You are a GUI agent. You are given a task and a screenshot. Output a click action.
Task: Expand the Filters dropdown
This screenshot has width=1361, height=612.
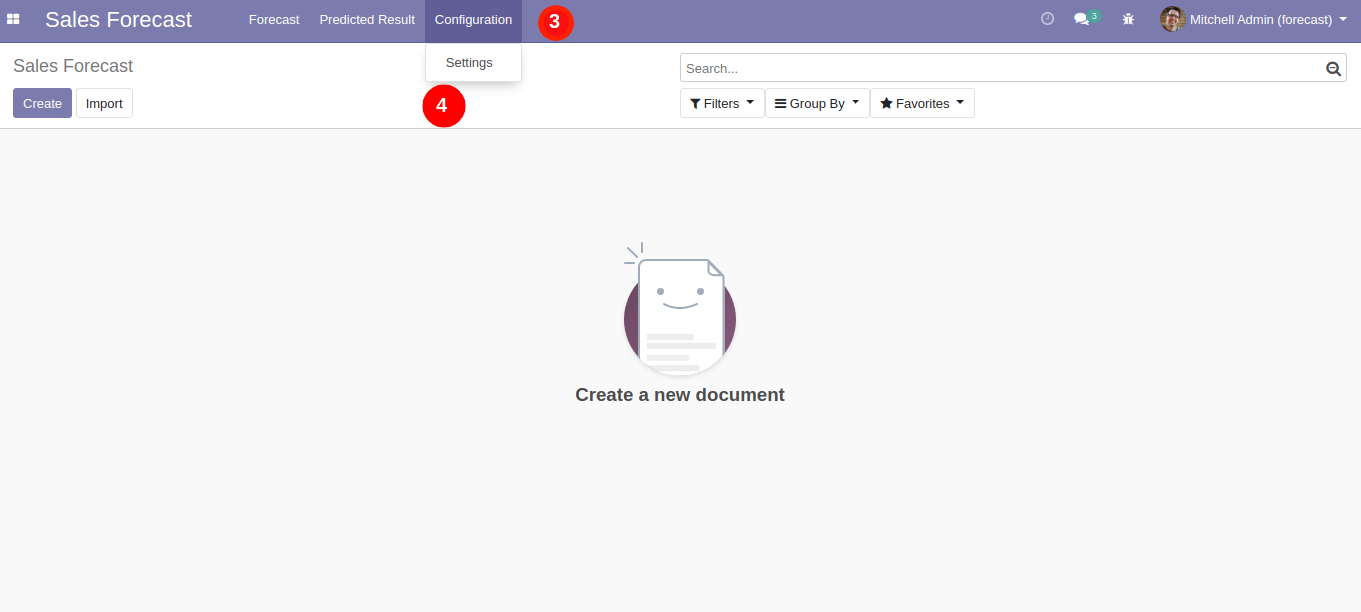click(x=722, y=103)
